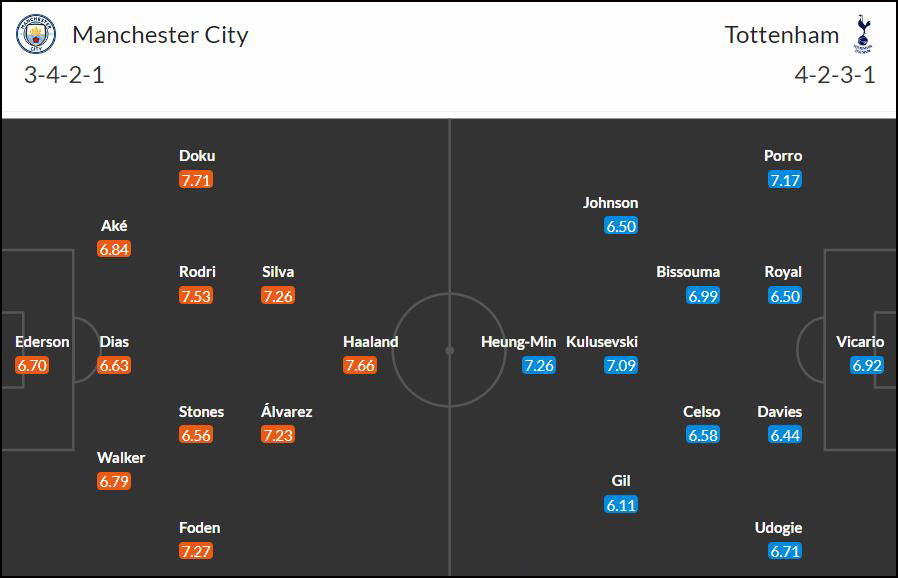
Task: Click the 4-2-3-1 formation label
Action: click(x=835, y=75)
